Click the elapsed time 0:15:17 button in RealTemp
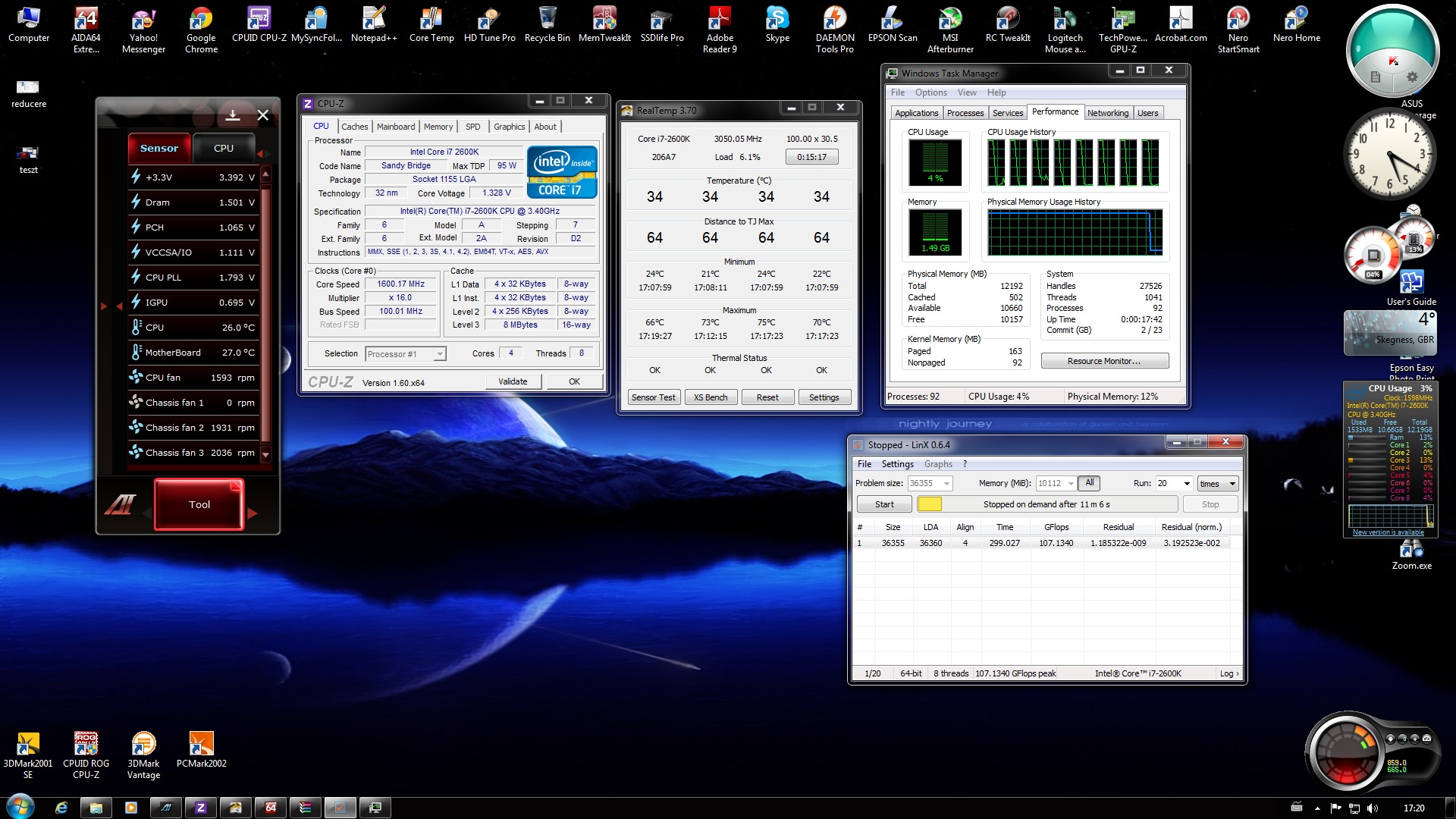 tap(811, 157)
